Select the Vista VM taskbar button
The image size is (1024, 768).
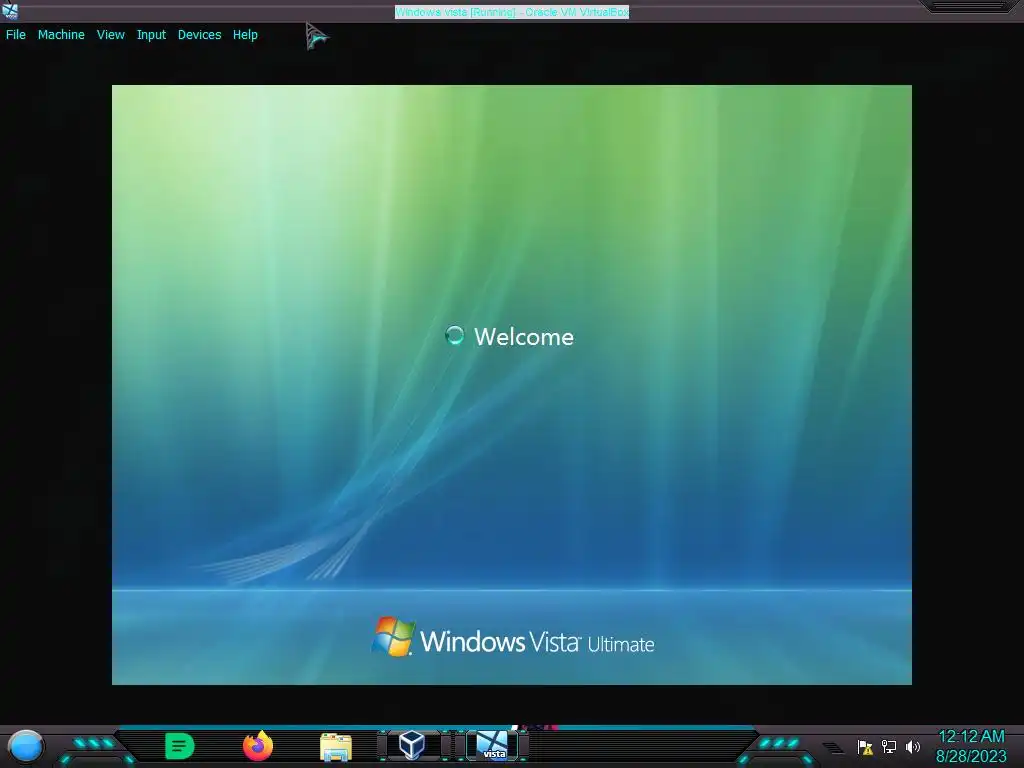[x=492, y=746]
